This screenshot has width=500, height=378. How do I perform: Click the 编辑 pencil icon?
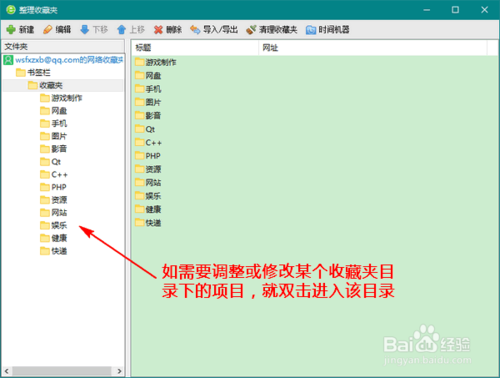point(48,30)
